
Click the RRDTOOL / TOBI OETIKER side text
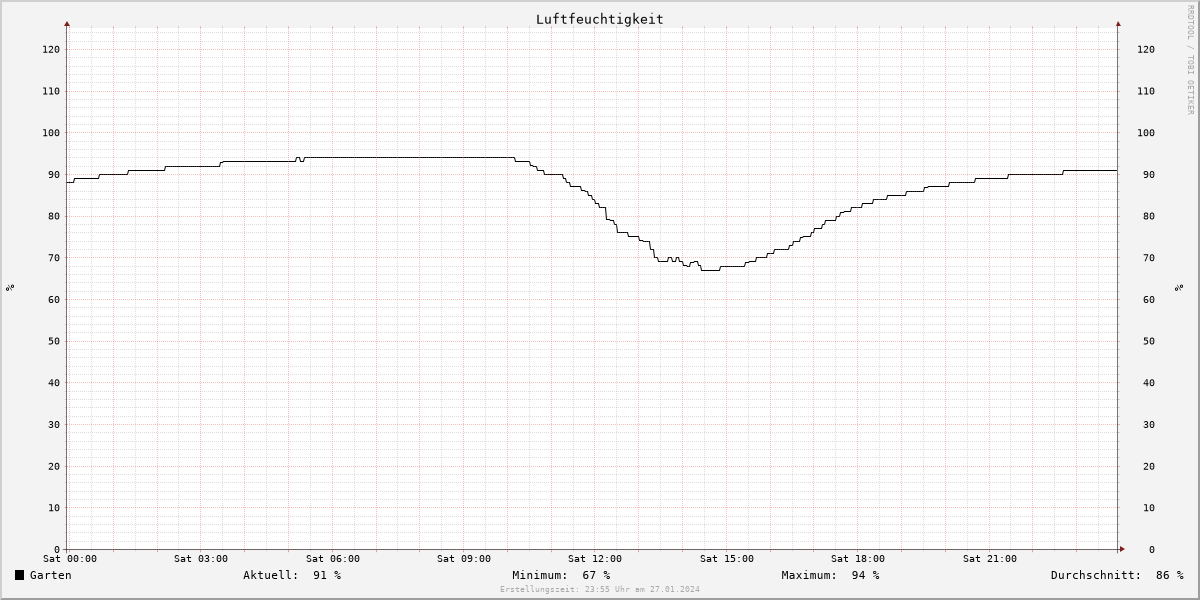[x=1190, y=59]
